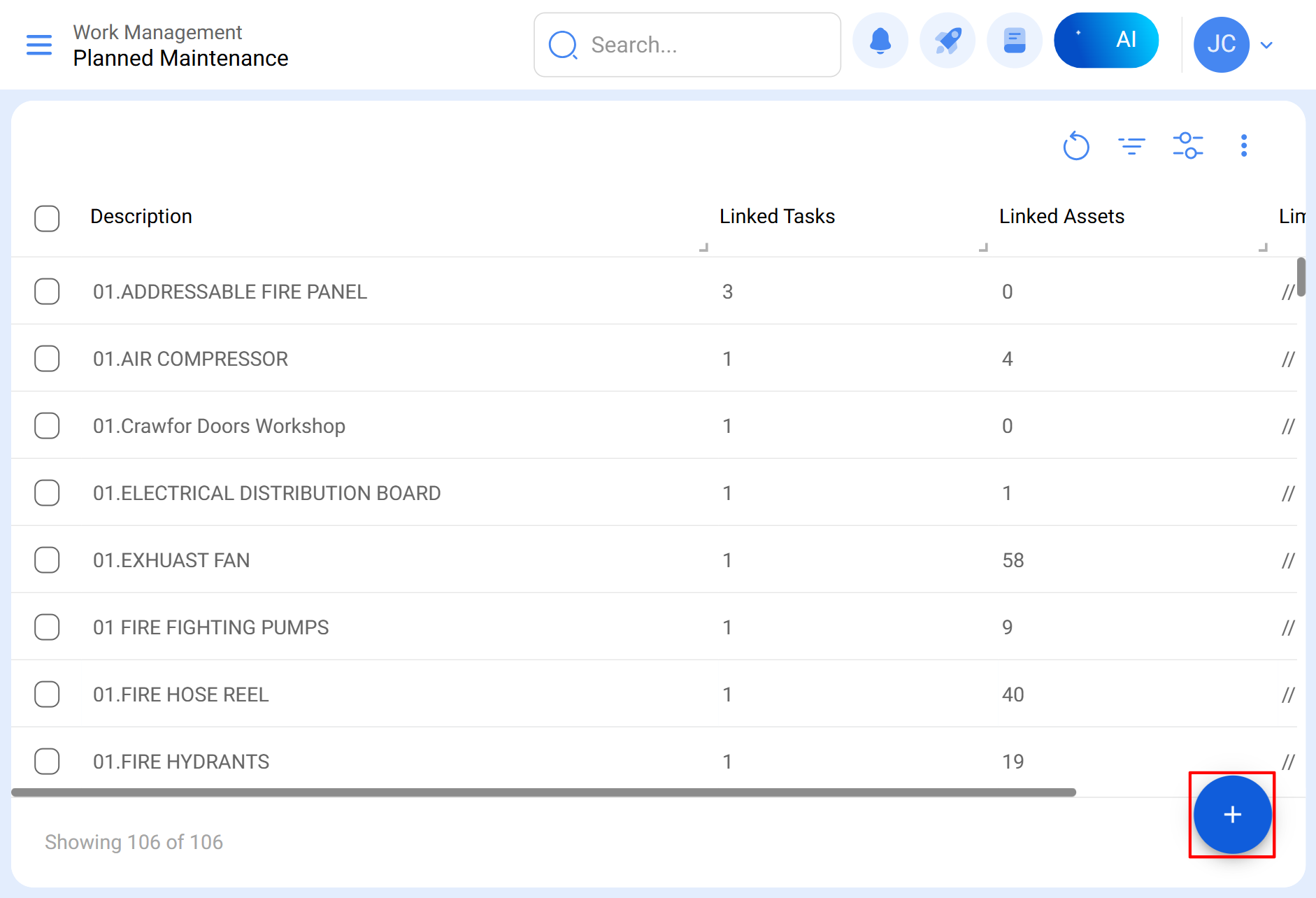Check the 01.AIR COMPRESSOR row checkbox
Viewport: 1316px width, 898px height.
pos(47,359)
